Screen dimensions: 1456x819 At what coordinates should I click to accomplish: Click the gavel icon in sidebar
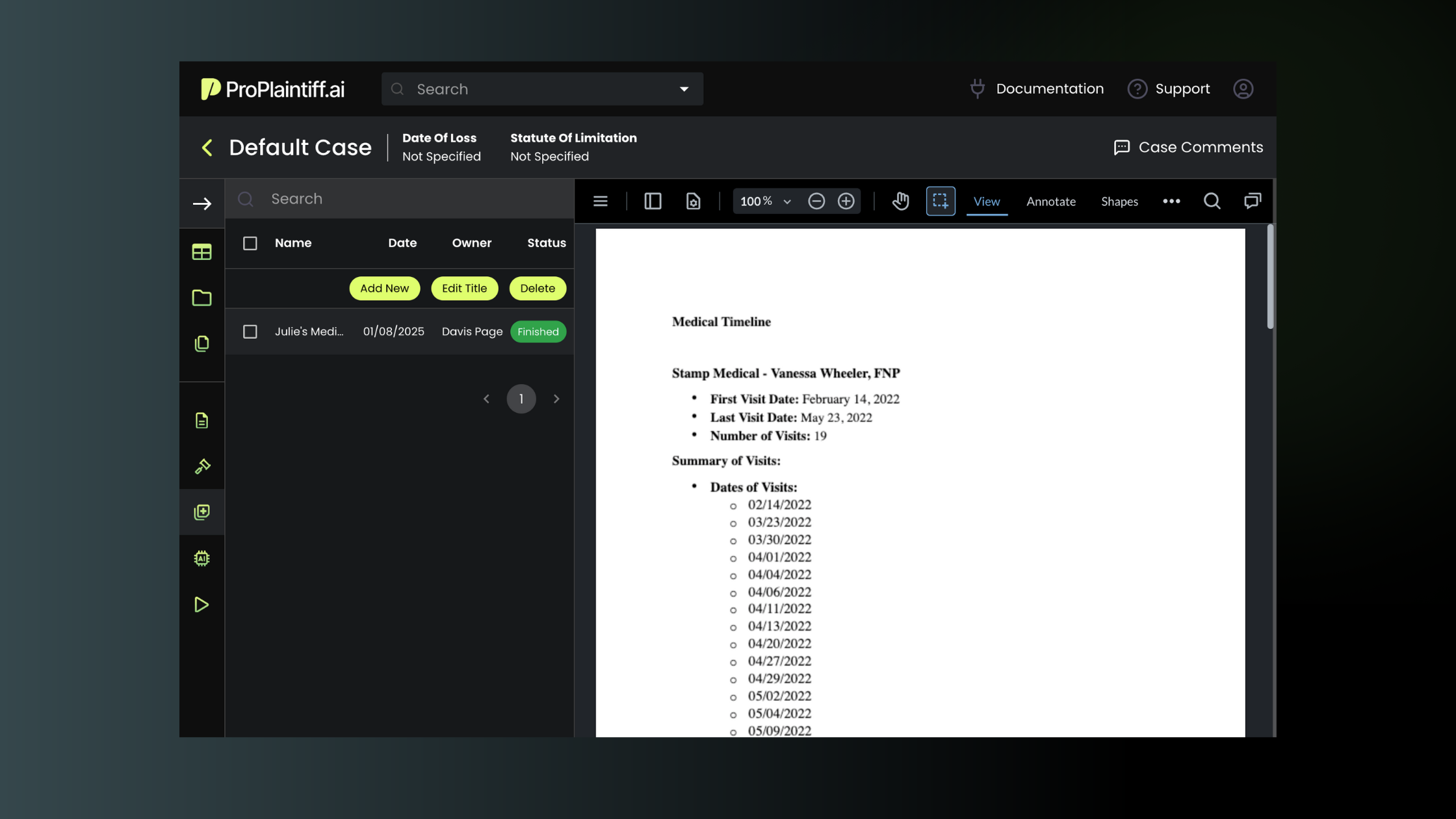click(201, 466)
